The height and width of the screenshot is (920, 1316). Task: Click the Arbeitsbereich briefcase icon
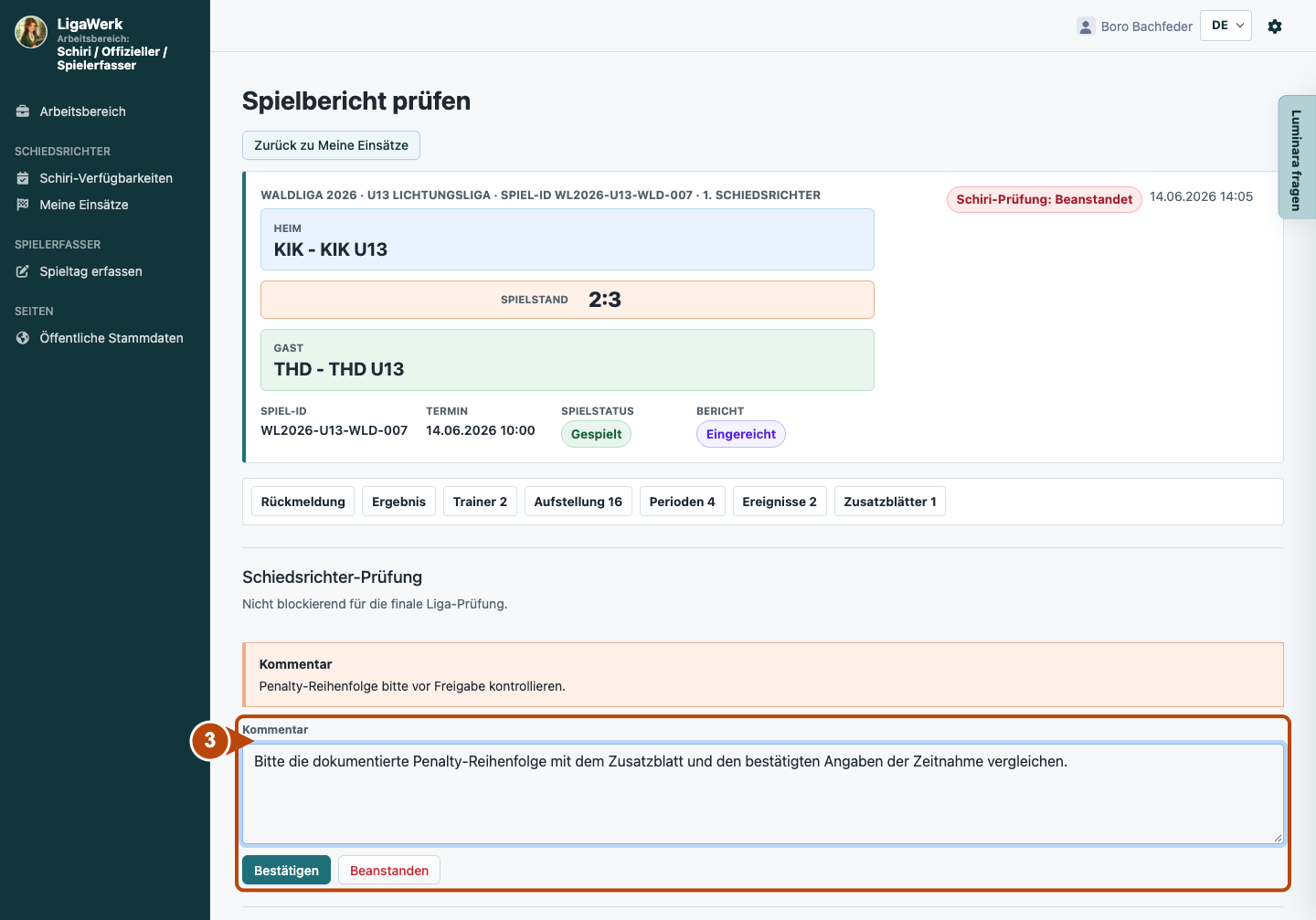click(x=23, y=111)
